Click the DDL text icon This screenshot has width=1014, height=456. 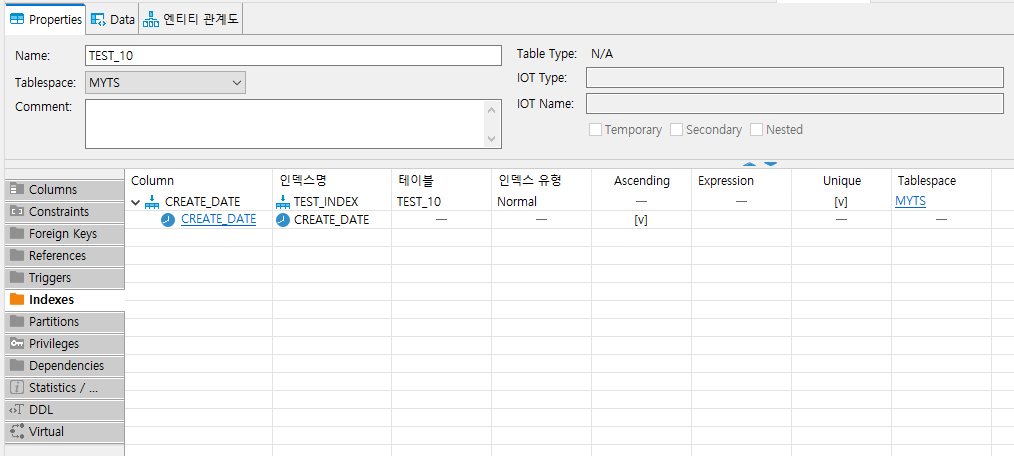[x=17, y=409]
